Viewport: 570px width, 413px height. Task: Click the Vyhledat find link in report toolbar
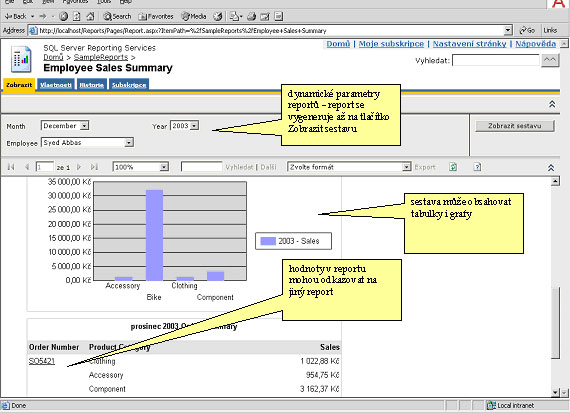(x=239, y=167)
